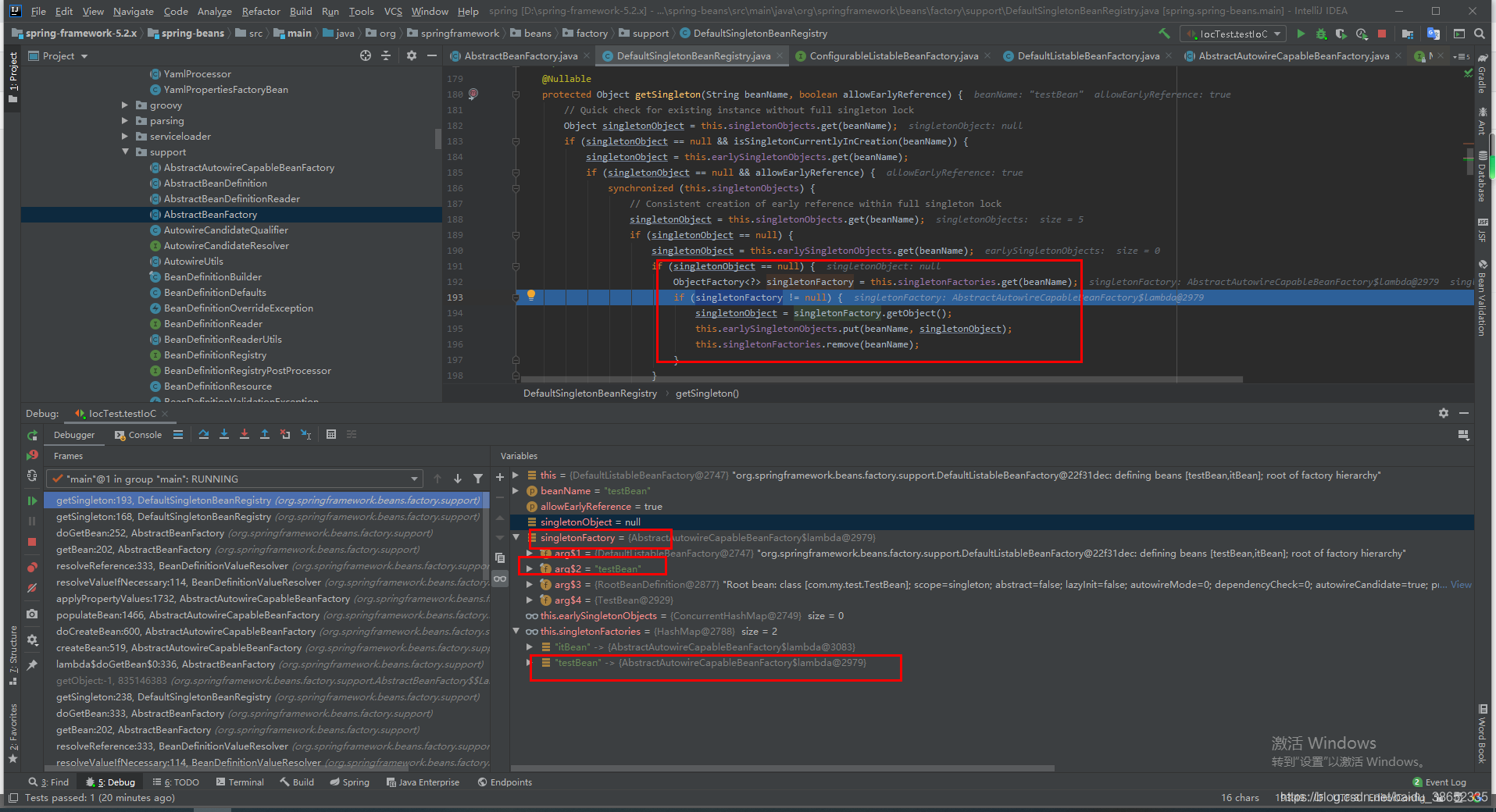Image resolution: width=1496 pixels, height=812 pixels.
Task: Open Search Everywhere with the magnifier icon
Action: (1480, 34)
